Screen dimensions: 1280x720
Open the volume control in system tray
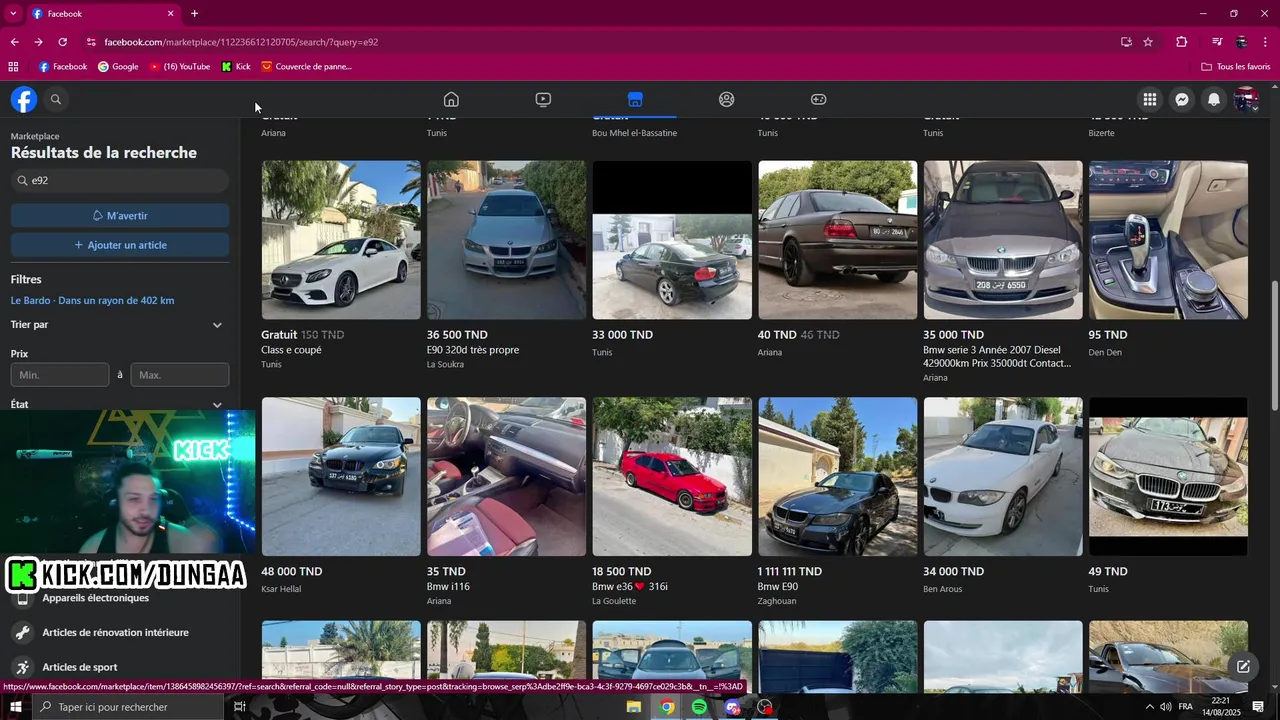[1166, 707]
